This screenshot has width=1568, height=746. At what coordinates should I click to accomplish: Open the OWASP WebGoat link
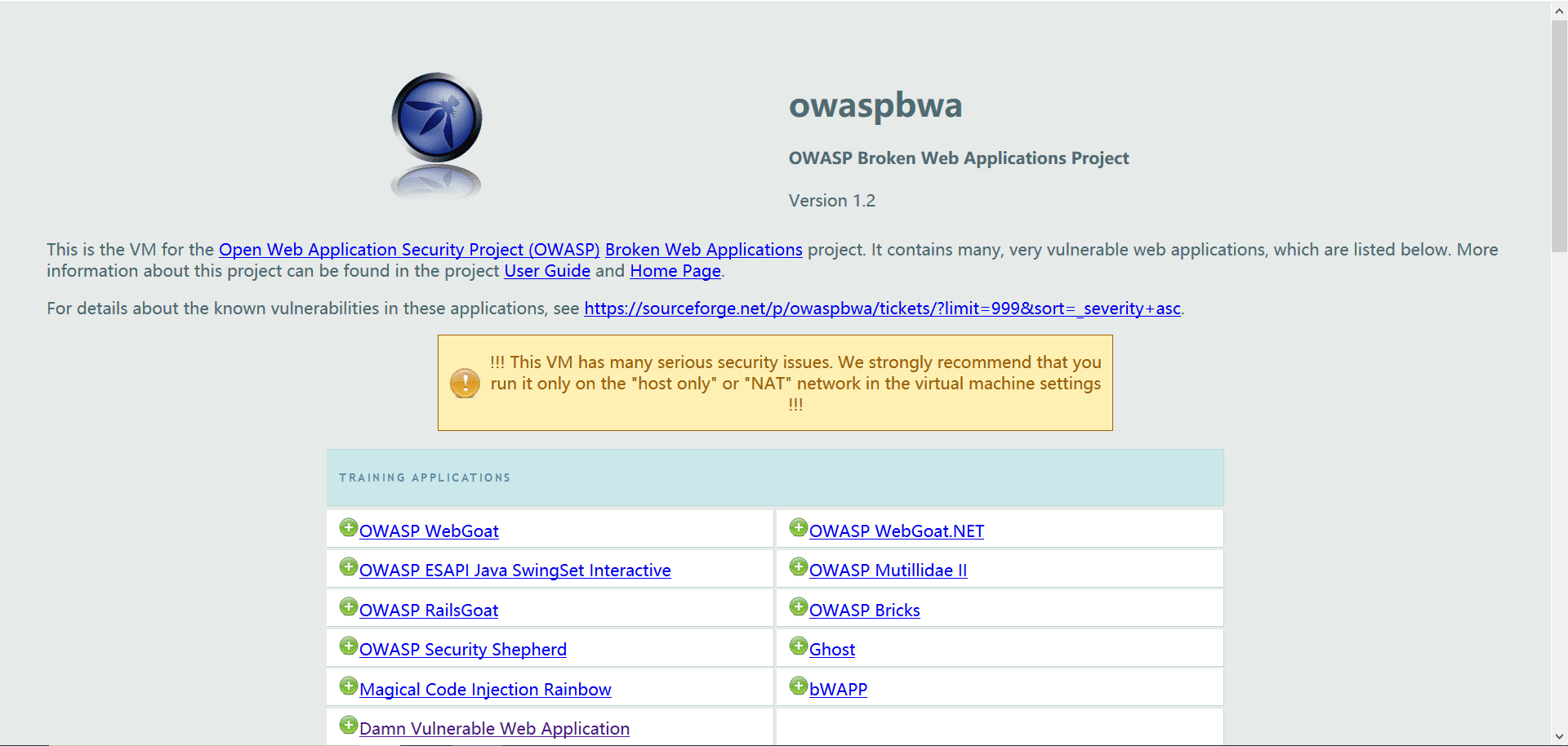(429, 531)
